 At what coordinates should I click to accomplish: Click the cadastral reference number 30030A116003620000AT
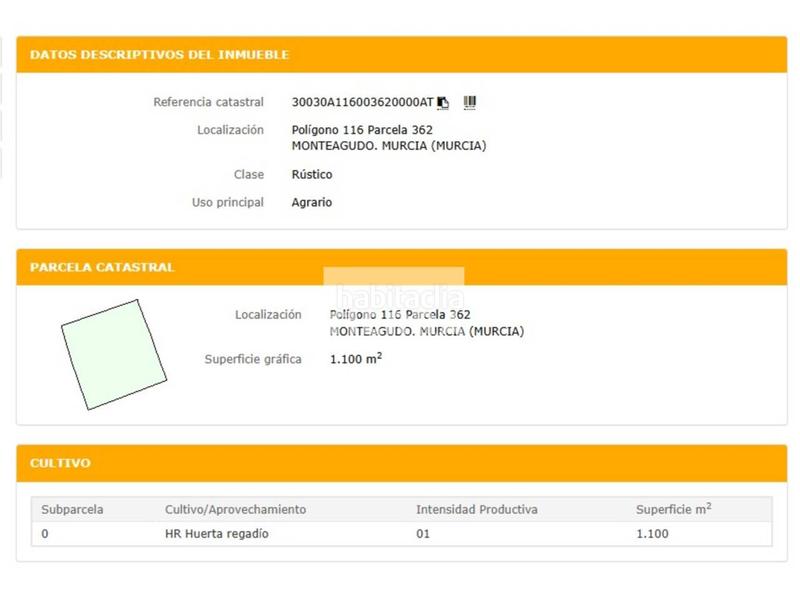pyautogui.click(x=362, y=102)
